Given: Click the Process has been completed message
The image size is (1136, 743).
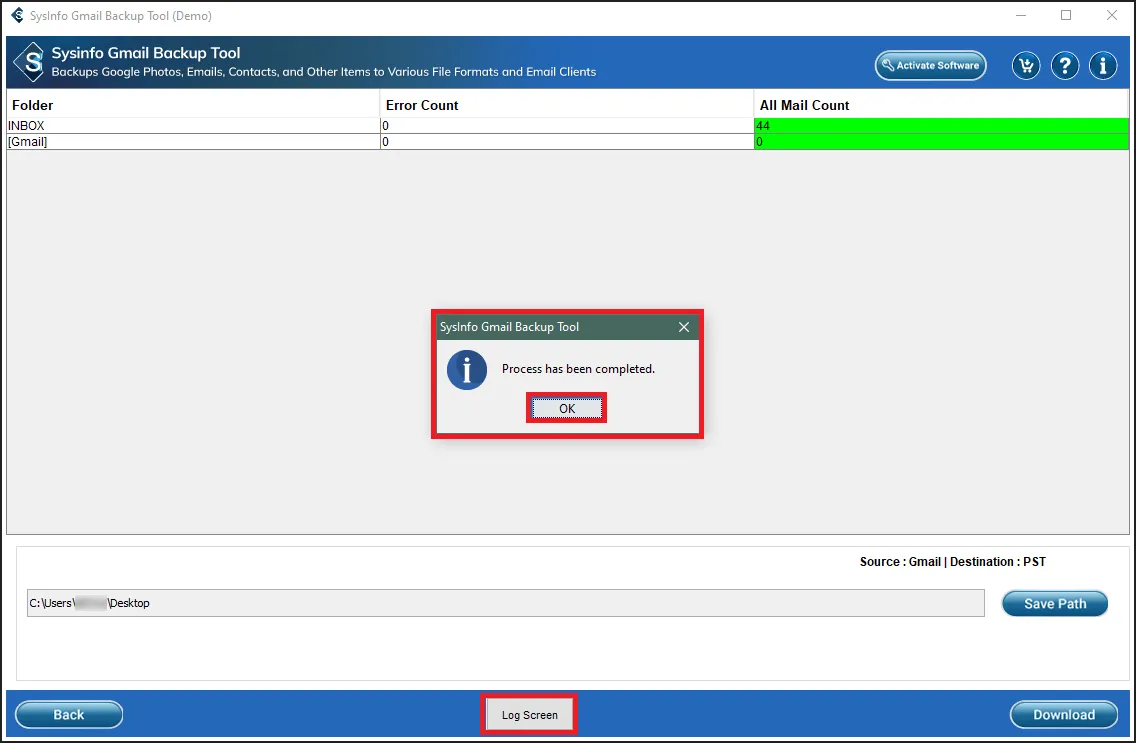Looking at the screenshot, I should click(578, 369).
